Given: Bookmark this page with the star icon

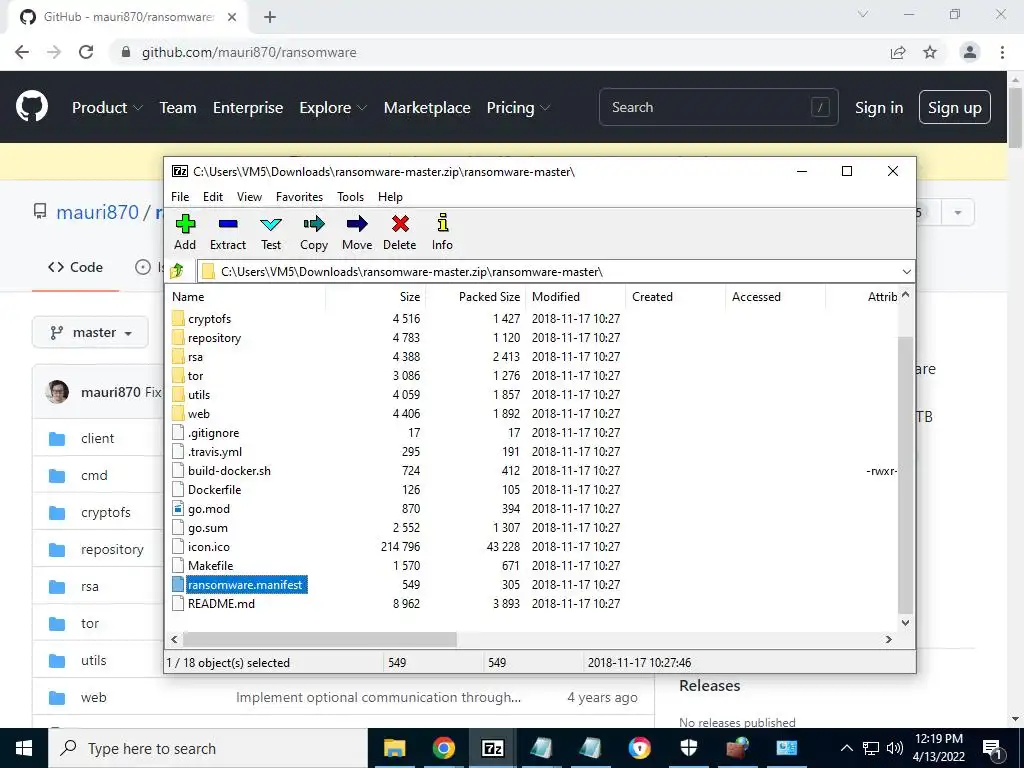Looking at the screenshot, I should [930, 52].
